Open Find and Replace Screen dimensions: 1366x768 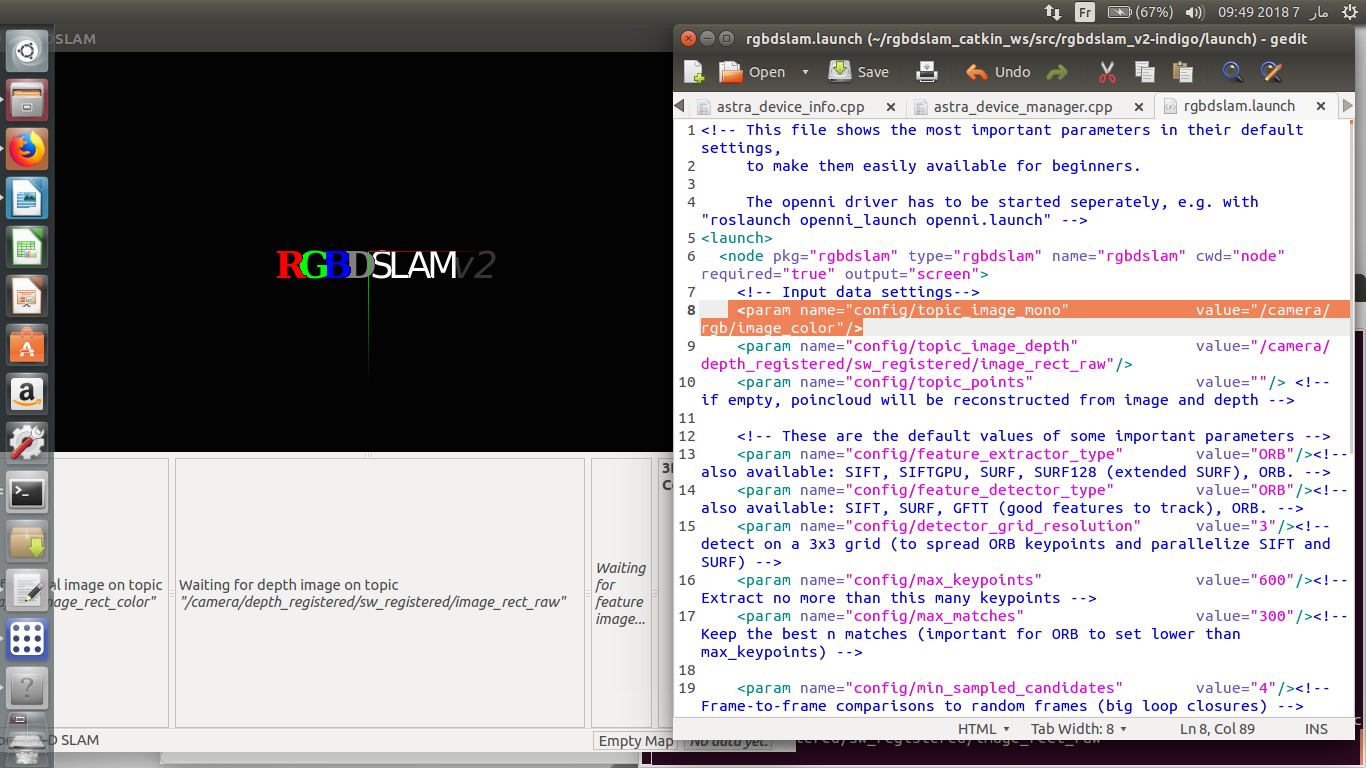1271,71
